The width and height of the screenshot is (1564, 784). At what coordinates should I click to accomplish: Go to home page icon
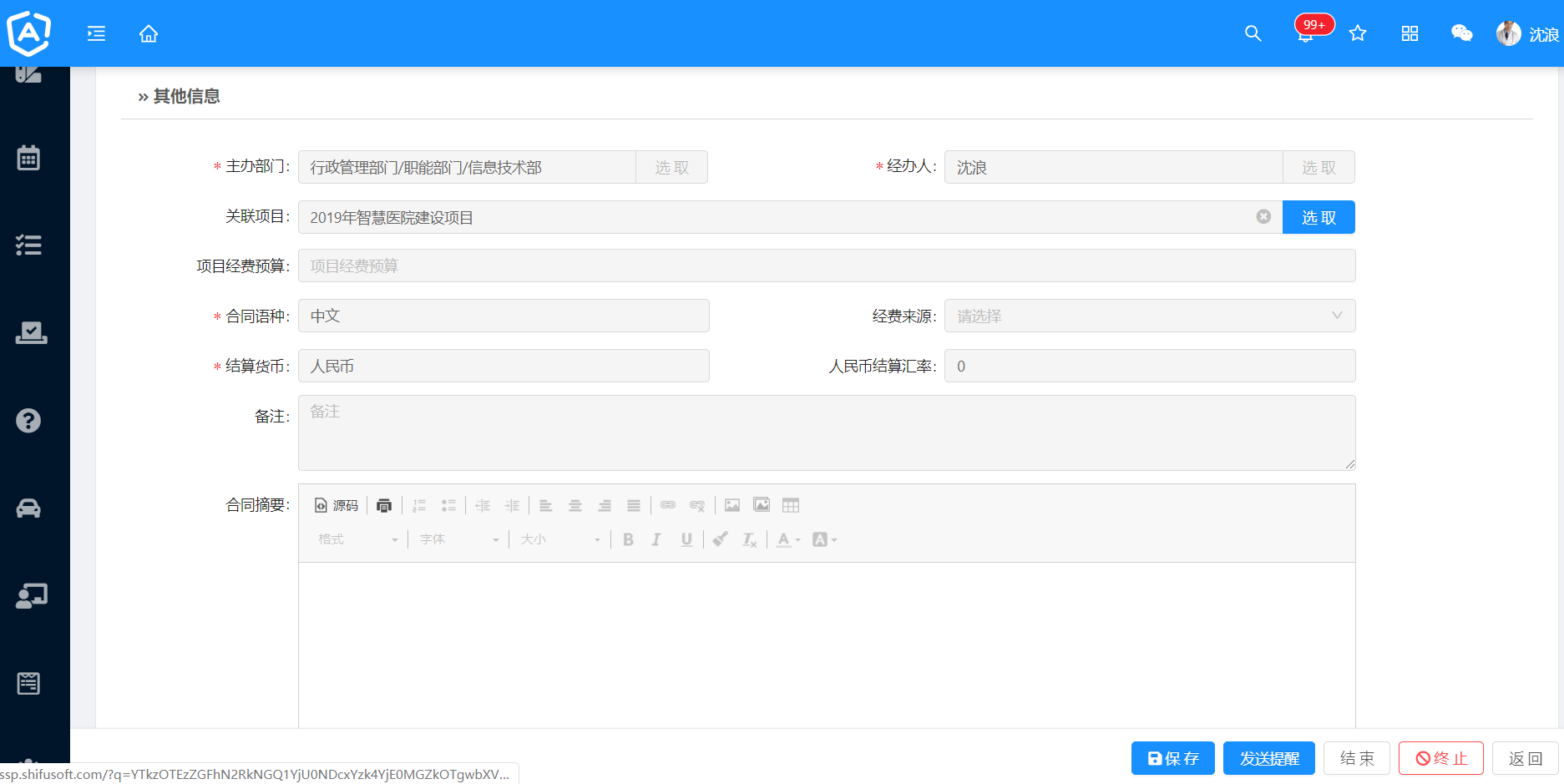tap(149, 33)
